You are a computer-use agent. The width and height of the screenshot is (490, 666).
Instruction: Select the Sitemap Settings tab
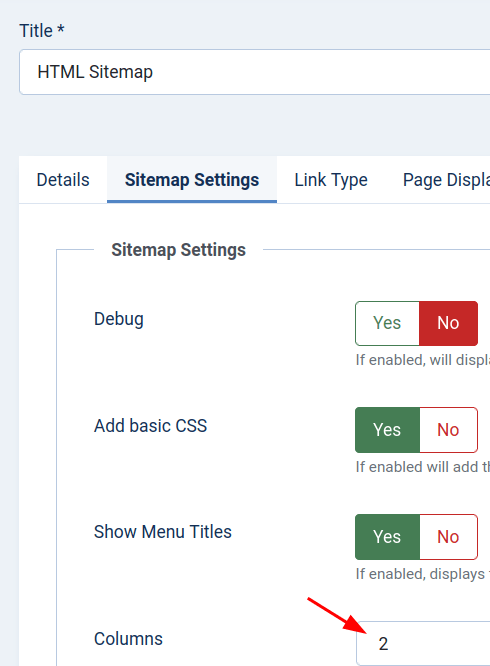point(192,180)
